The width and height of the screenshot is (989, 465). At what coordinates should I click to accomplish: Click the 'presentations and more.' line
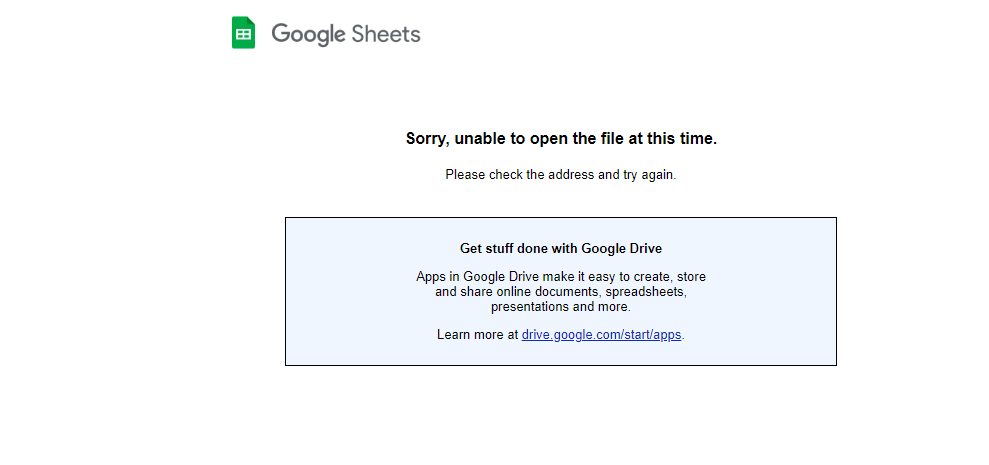coord(561,307)
